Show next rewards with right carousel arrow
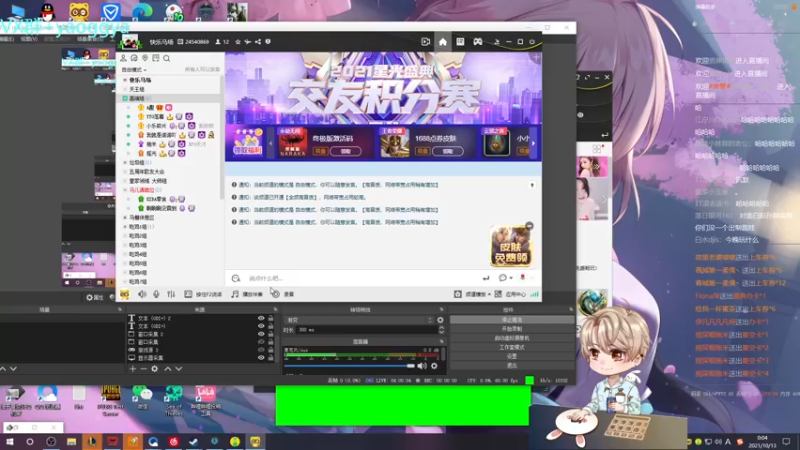This screenshot has height=450, width=800. click(x=533, y=143)
